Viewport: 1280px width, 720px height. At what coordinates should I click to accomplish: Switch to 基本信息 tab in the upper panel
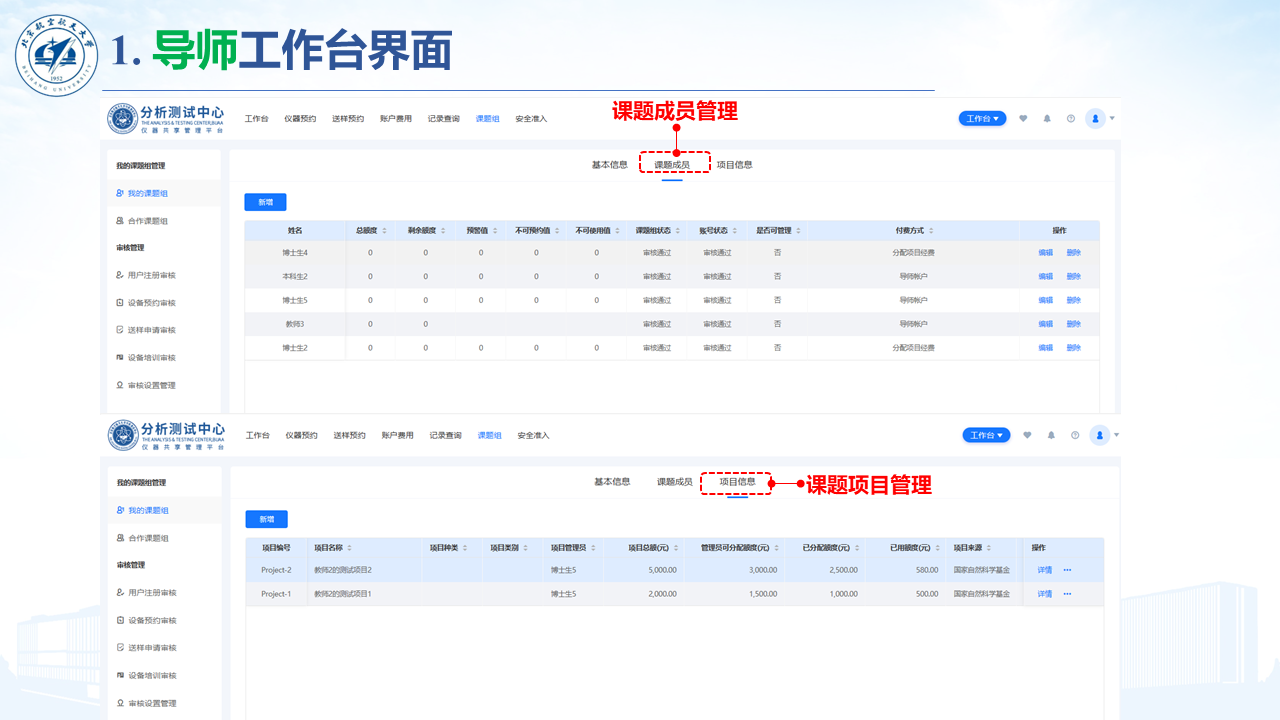click(609, 165)
